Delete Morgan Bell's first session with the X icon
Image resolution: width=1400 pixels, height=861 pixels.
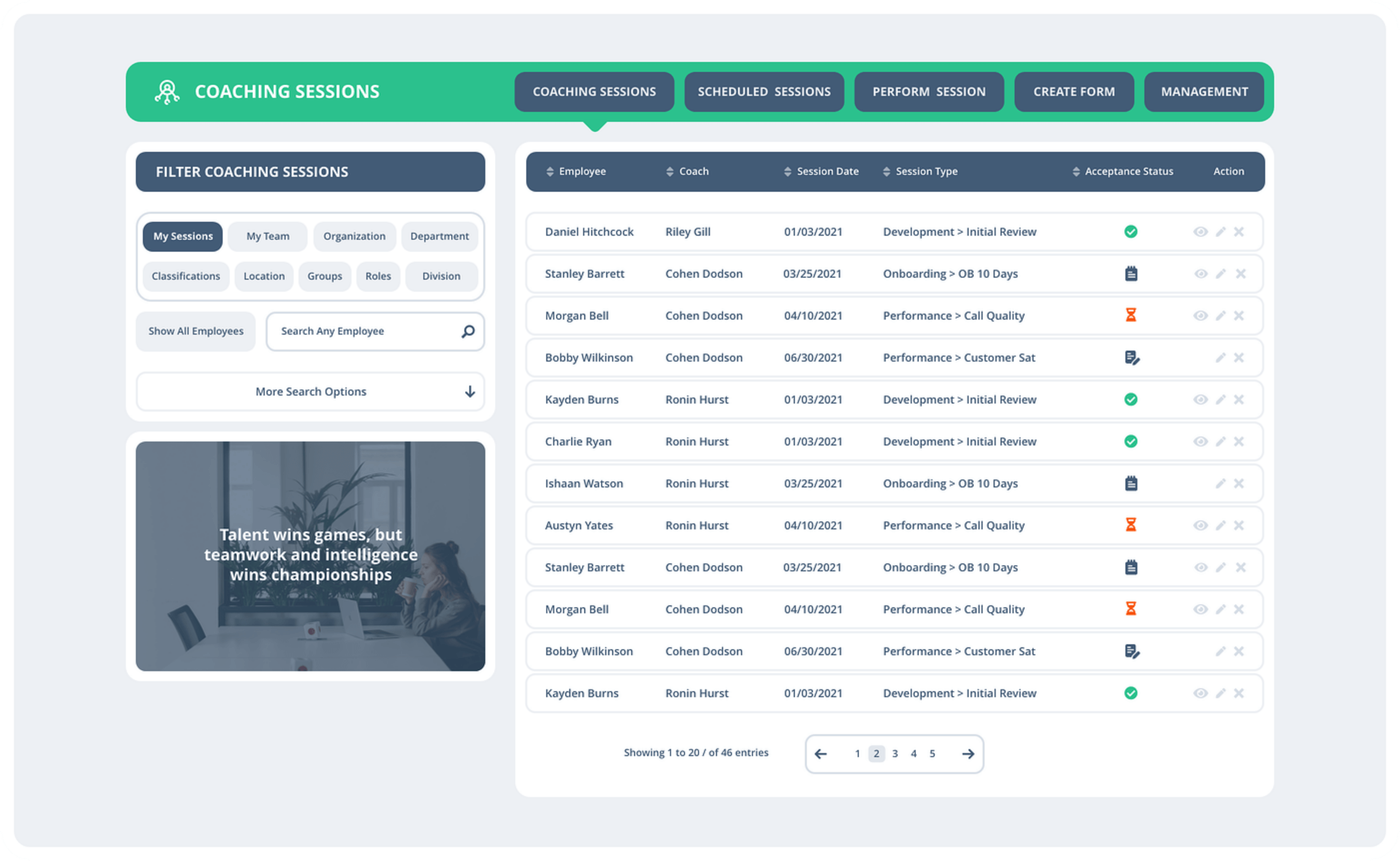click(1239, 316)
